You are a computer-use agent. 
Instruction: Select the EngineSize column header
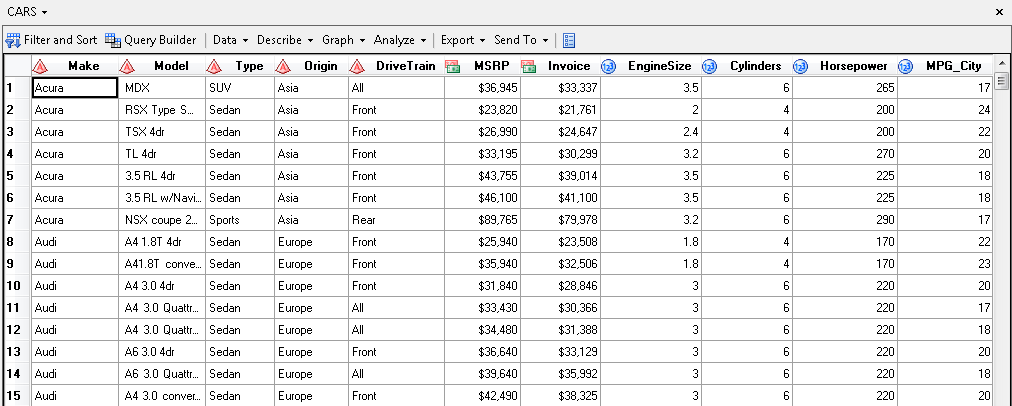tap(651, 66)
